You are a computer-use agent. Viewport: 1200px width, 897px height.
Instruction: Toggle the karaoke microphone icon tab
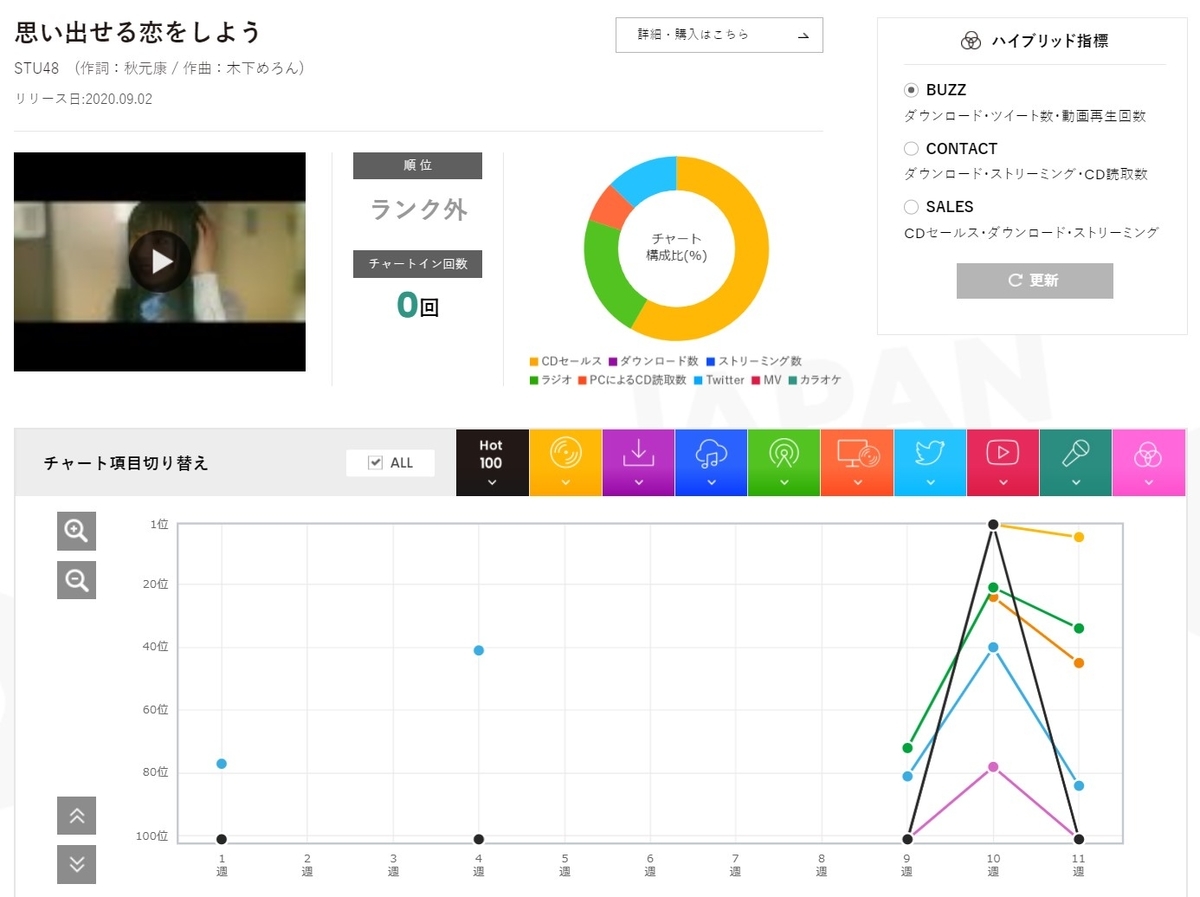tap(1076, 462)
